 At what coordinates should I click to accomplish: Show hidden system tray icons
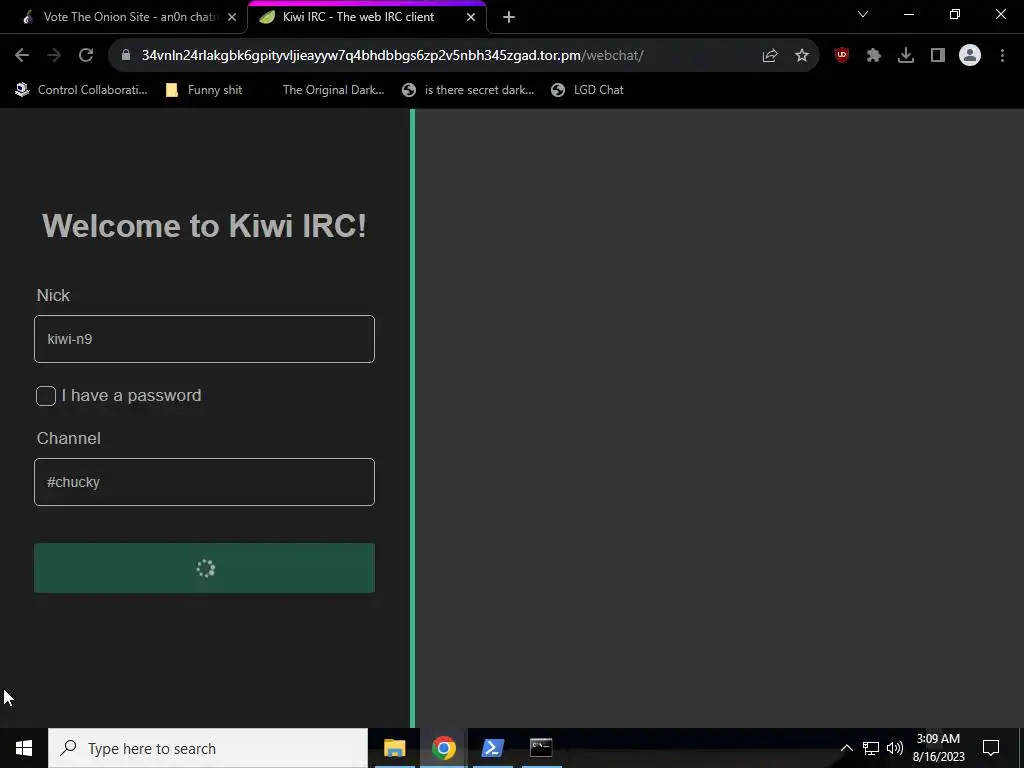point(846,748)
